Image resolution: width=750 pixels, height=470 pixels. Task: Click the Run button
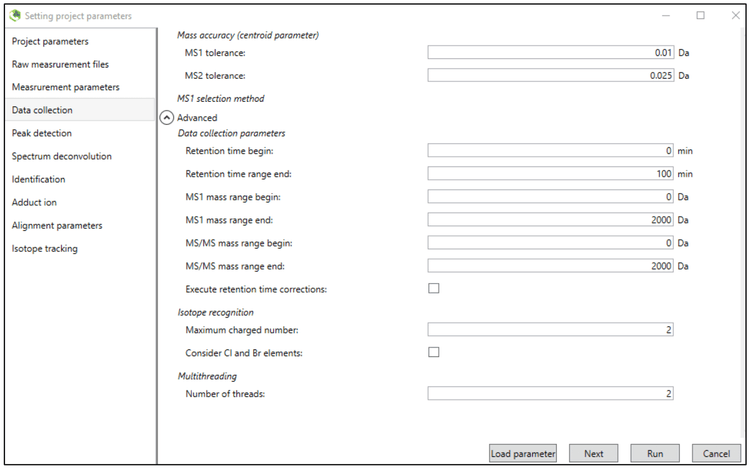coord(655,453)
